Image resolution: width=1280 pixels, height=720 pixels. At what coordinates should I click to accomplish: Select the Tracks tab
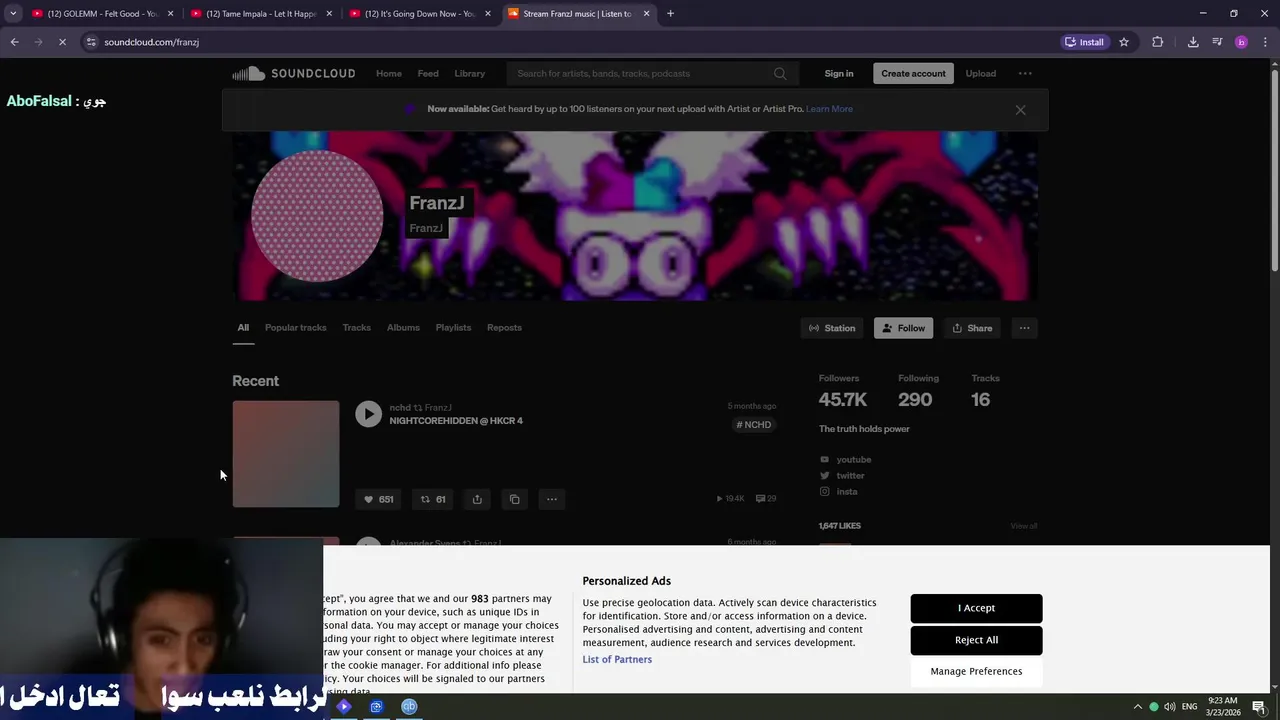[356, 328]
